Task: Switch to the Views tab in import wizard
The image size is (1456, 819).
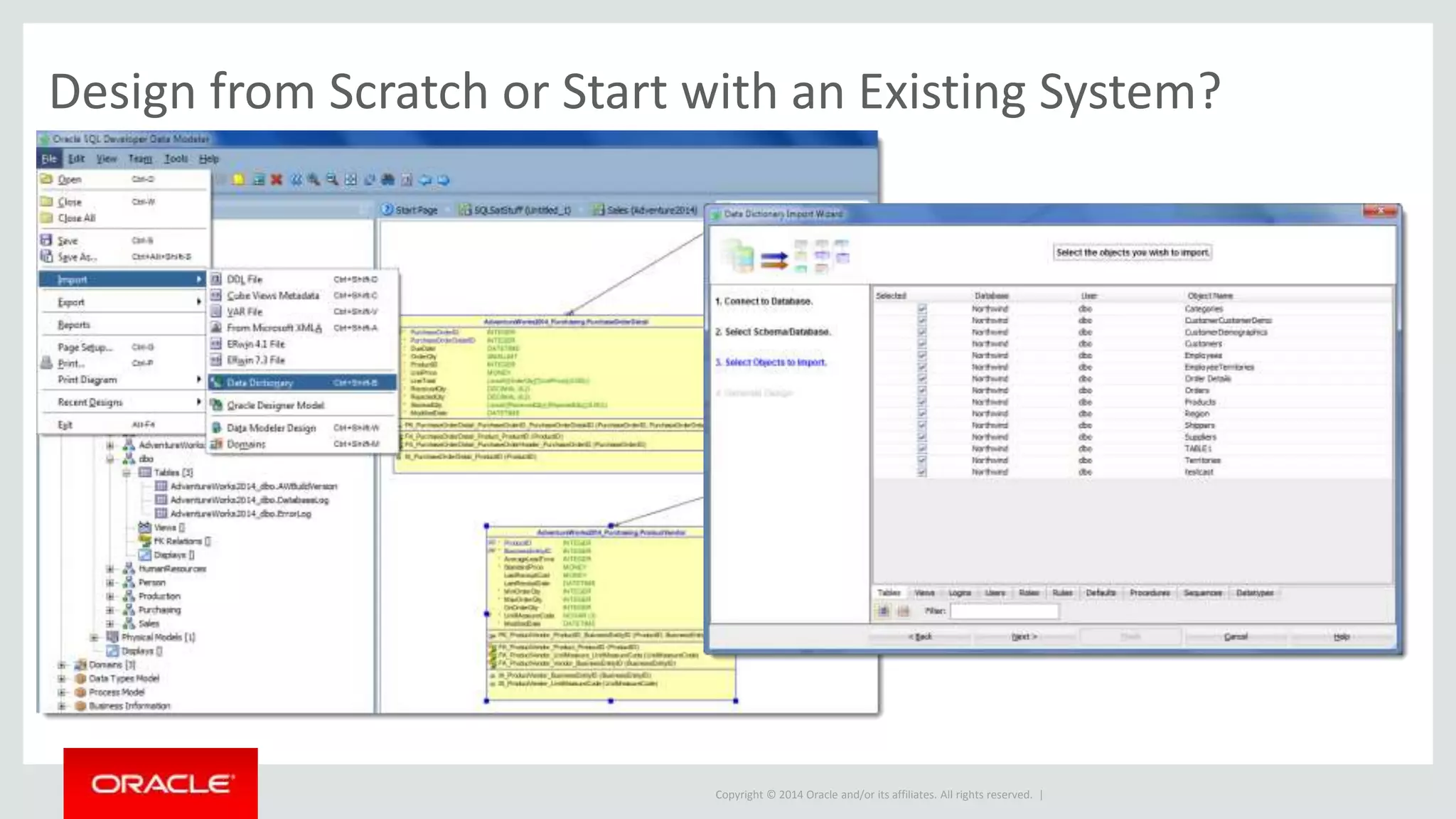Action: [924, 593]
